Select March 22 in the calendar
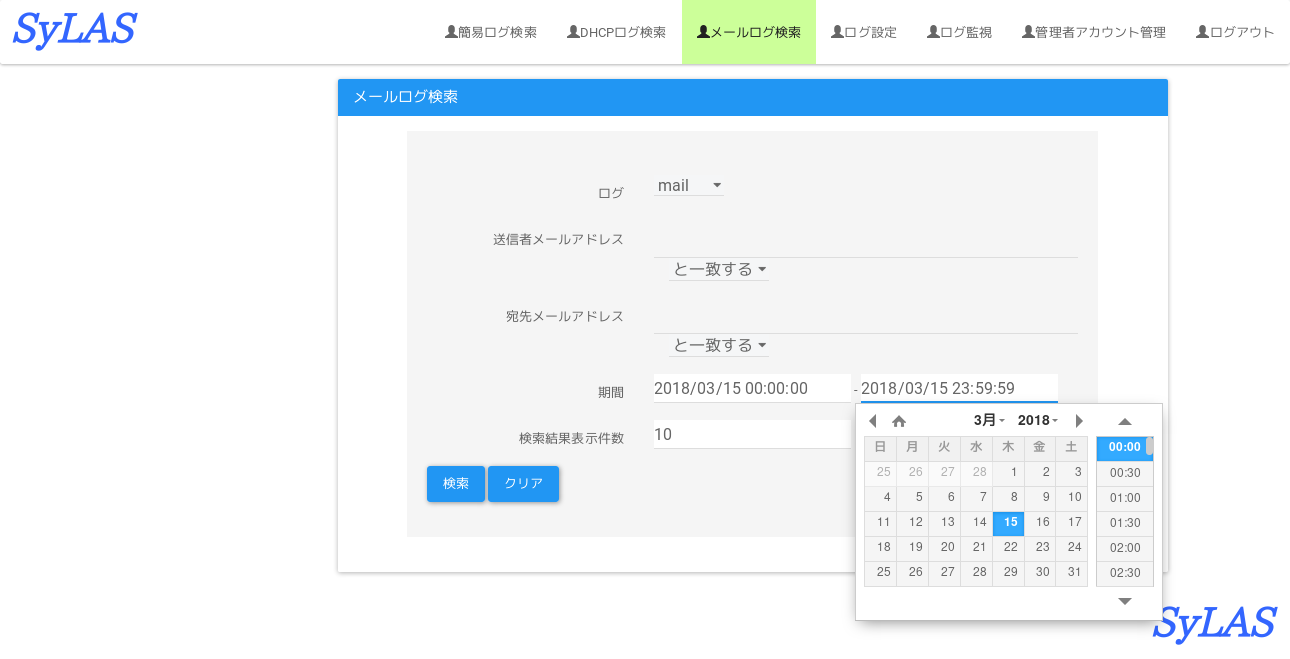 pyautogui.click(x=1008, y=547)
